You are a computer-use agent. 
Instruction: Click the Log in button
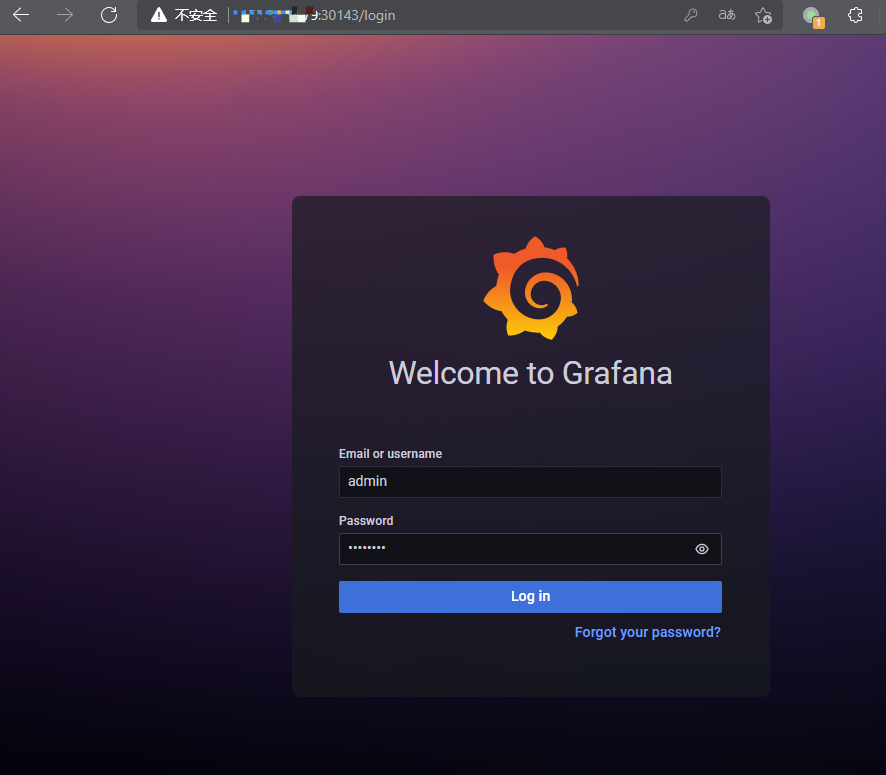[530, 597]
